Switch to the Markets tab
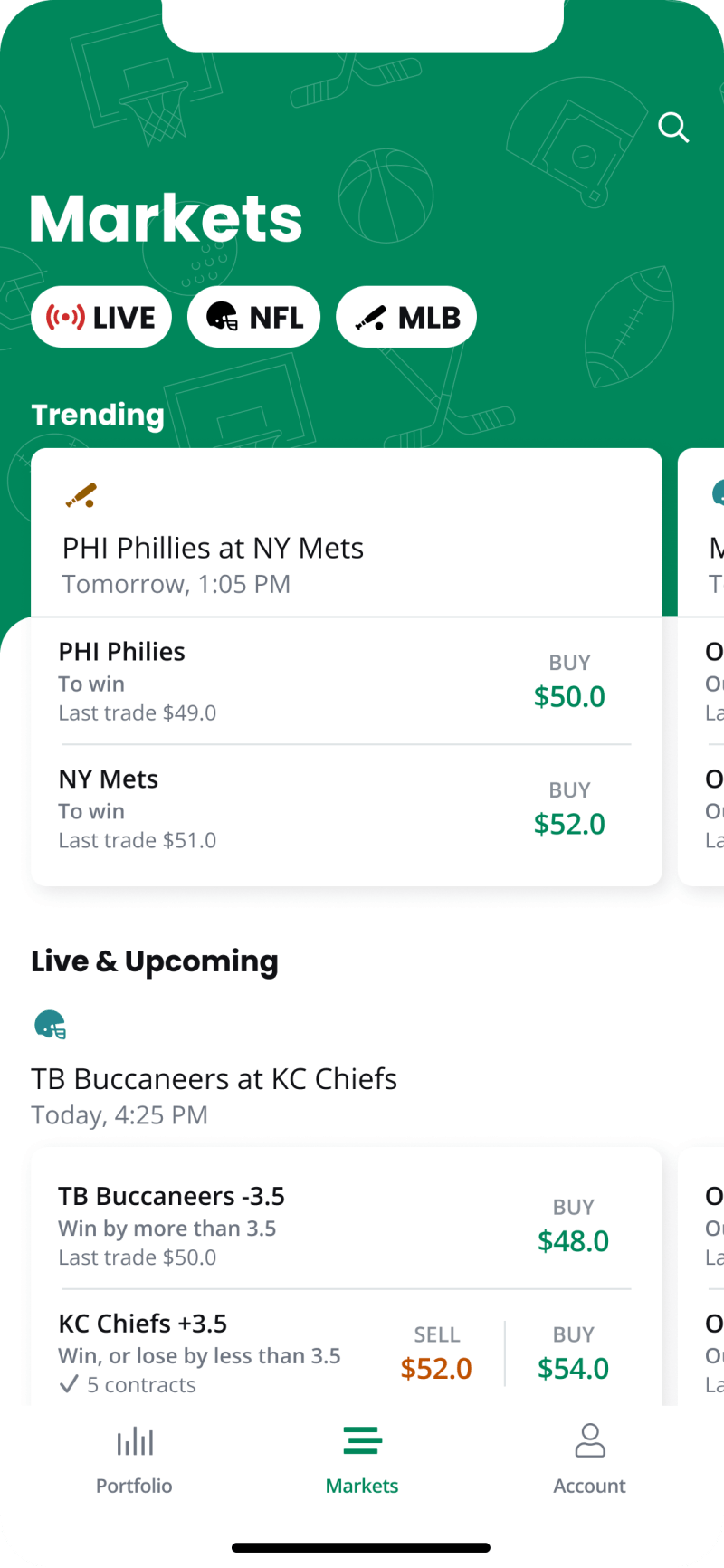Viewport: 724px width, 1568px height. click(x=362, y=1458)
